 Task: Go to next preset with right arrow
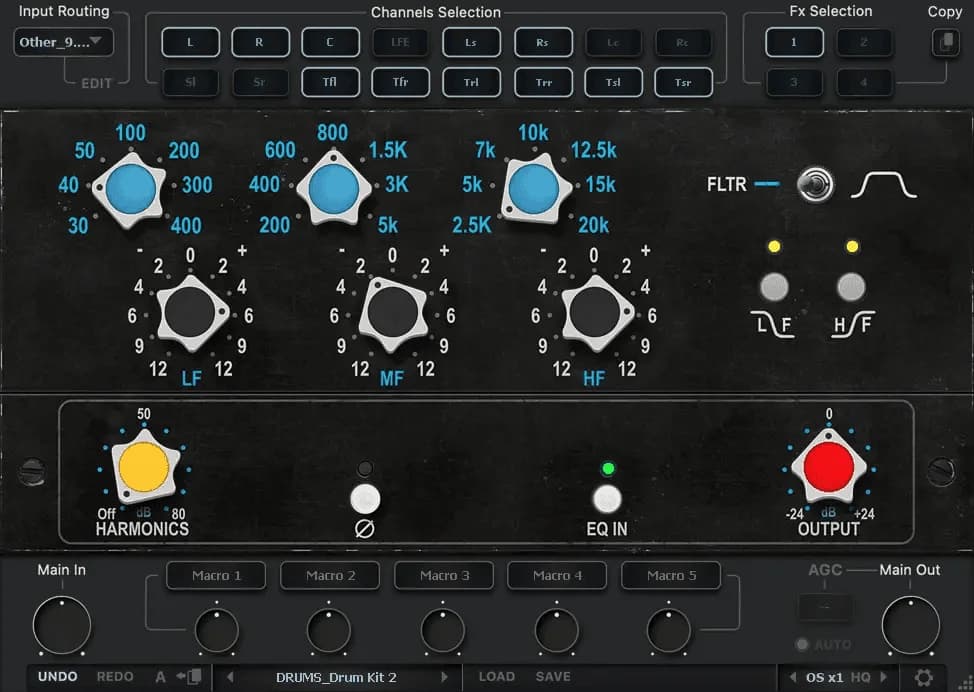[x=445, y=677]
